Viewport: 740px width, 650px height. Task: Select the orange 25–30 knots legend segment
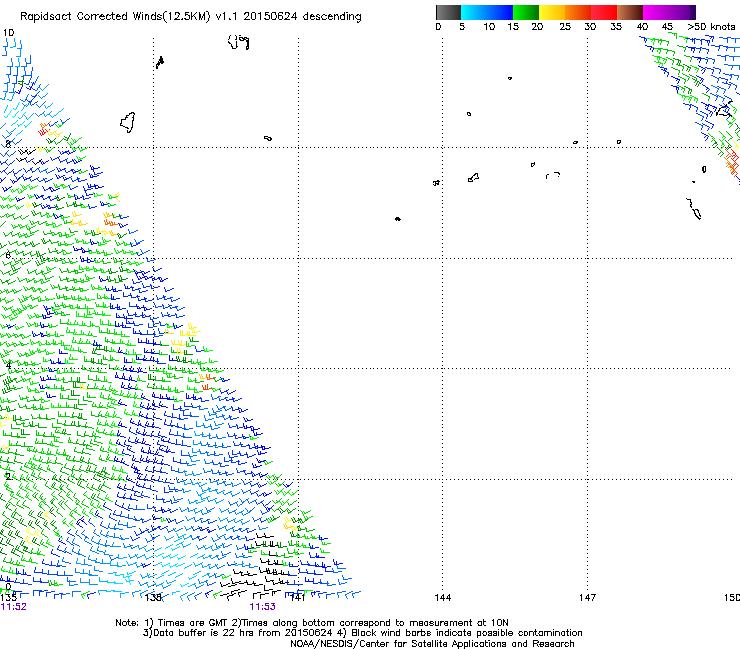point(578,12)
